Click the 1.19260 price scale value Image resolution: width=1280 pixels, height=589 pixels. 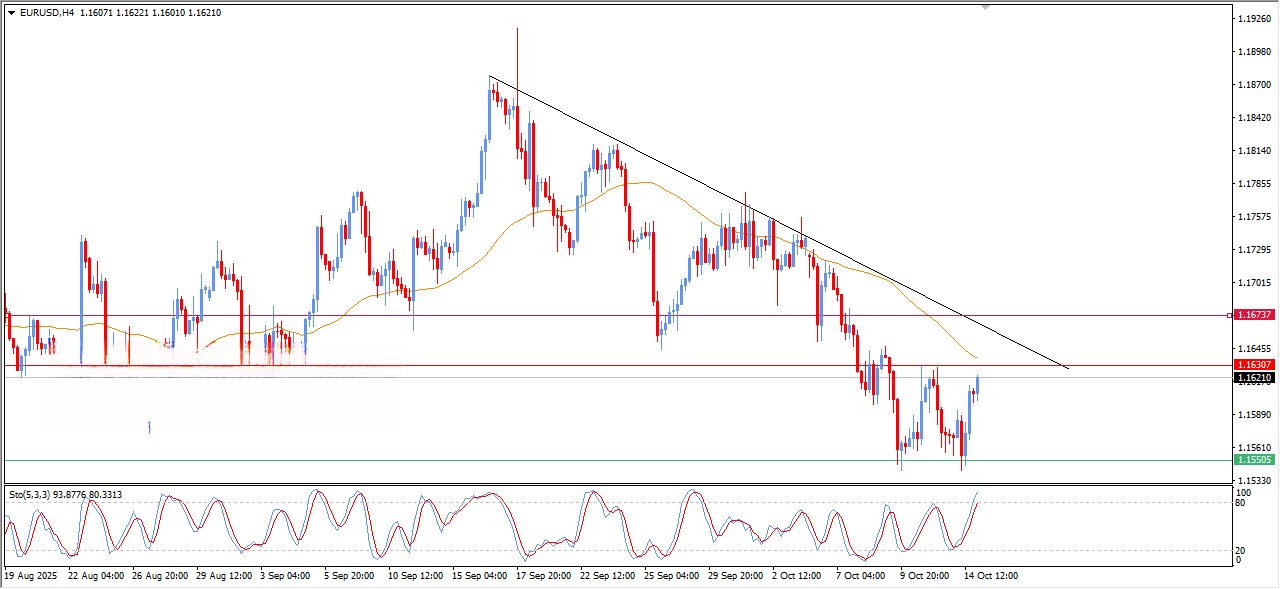point(1253,19)
